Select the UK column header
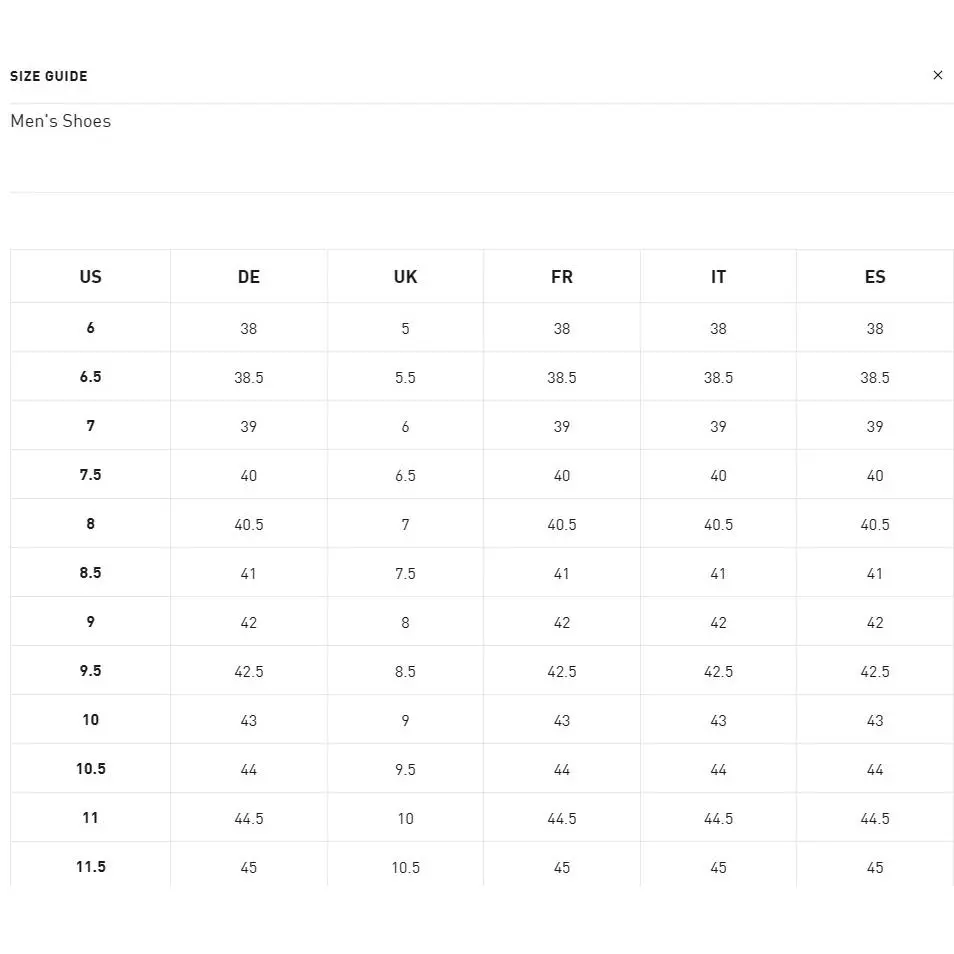 point(405,277)
